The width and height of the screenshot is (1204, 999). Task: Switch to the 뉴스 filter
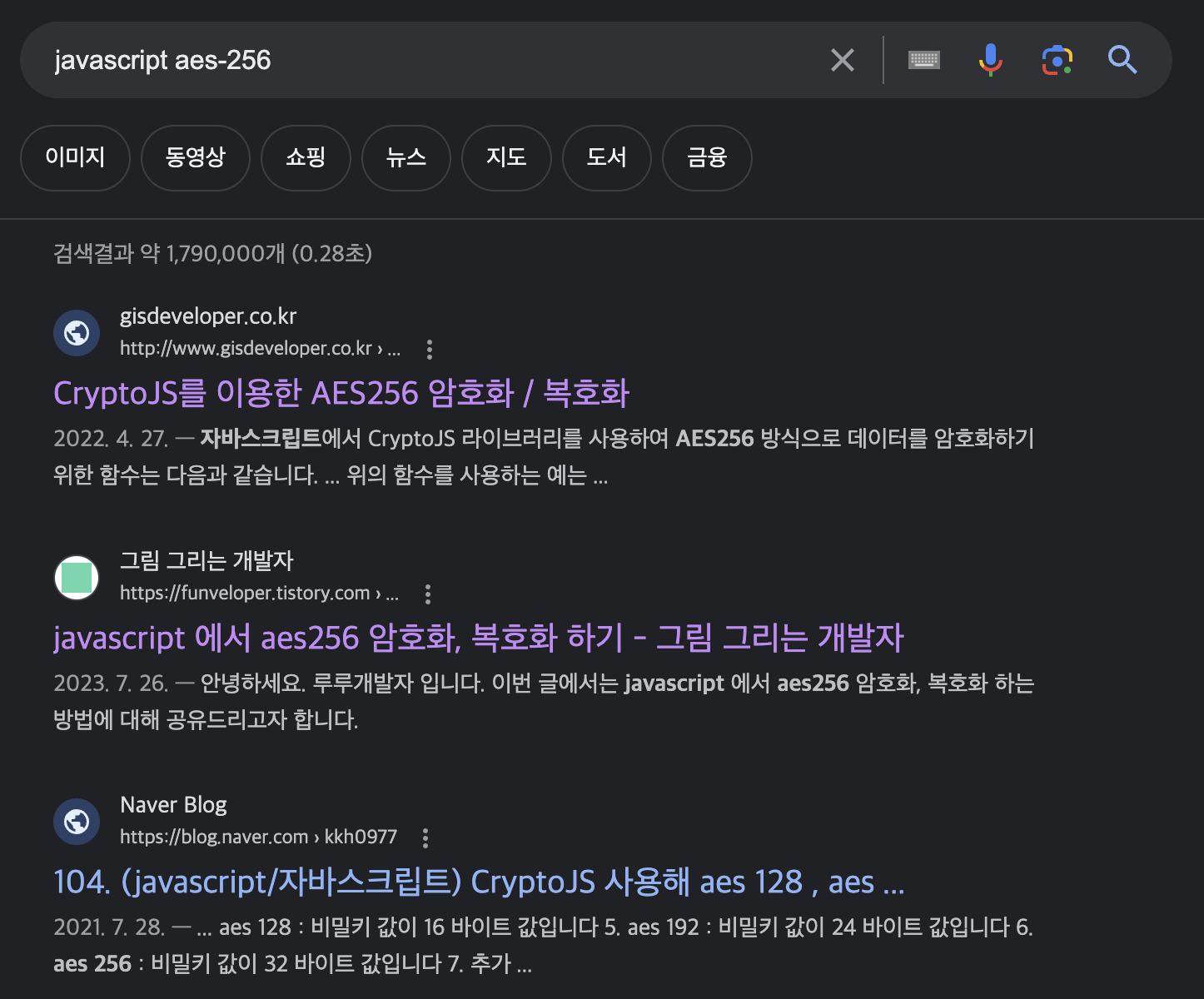pyautogui.click(x=406, y=158)
